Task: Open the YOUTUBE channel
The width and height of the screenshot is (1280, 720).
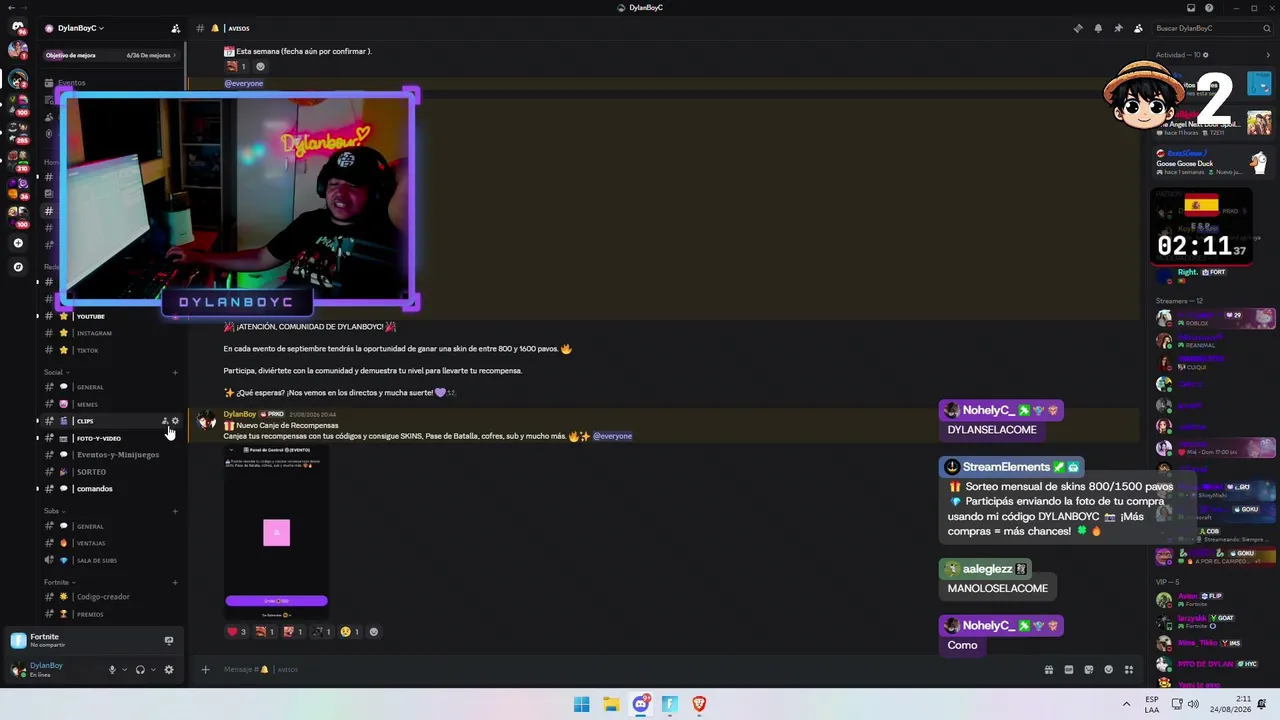Action: (110, 316)
